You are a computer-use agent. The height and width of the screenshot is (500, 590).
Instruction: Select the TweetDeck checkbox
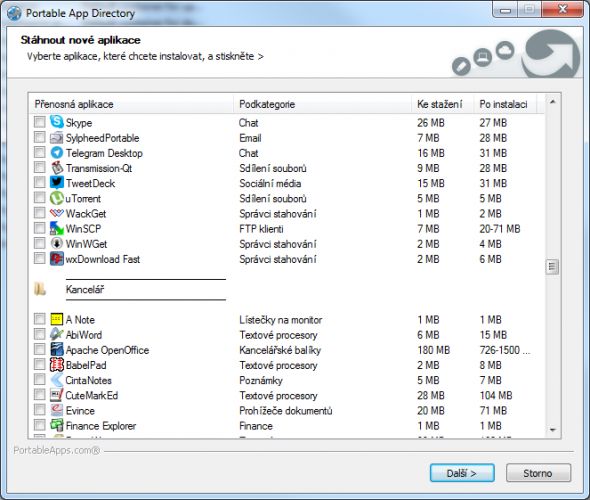point(40,182)
